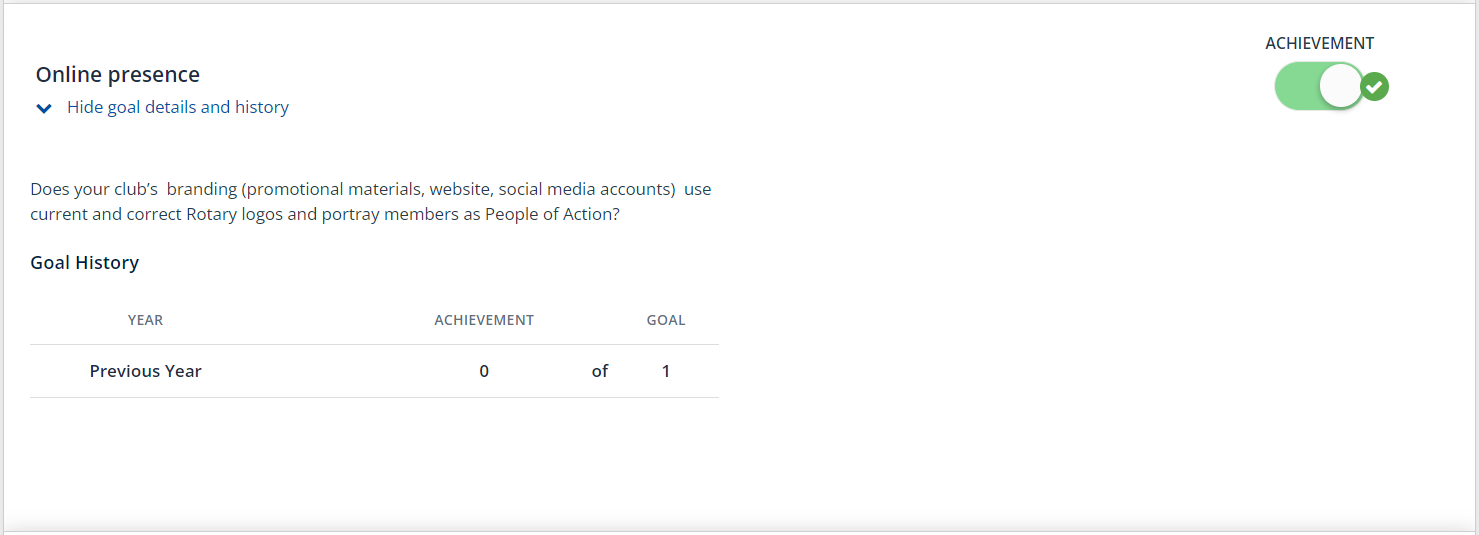Screen dimensions: 1479x535
Task: Click the Hide goal details and history link
Action: (178, 107)
